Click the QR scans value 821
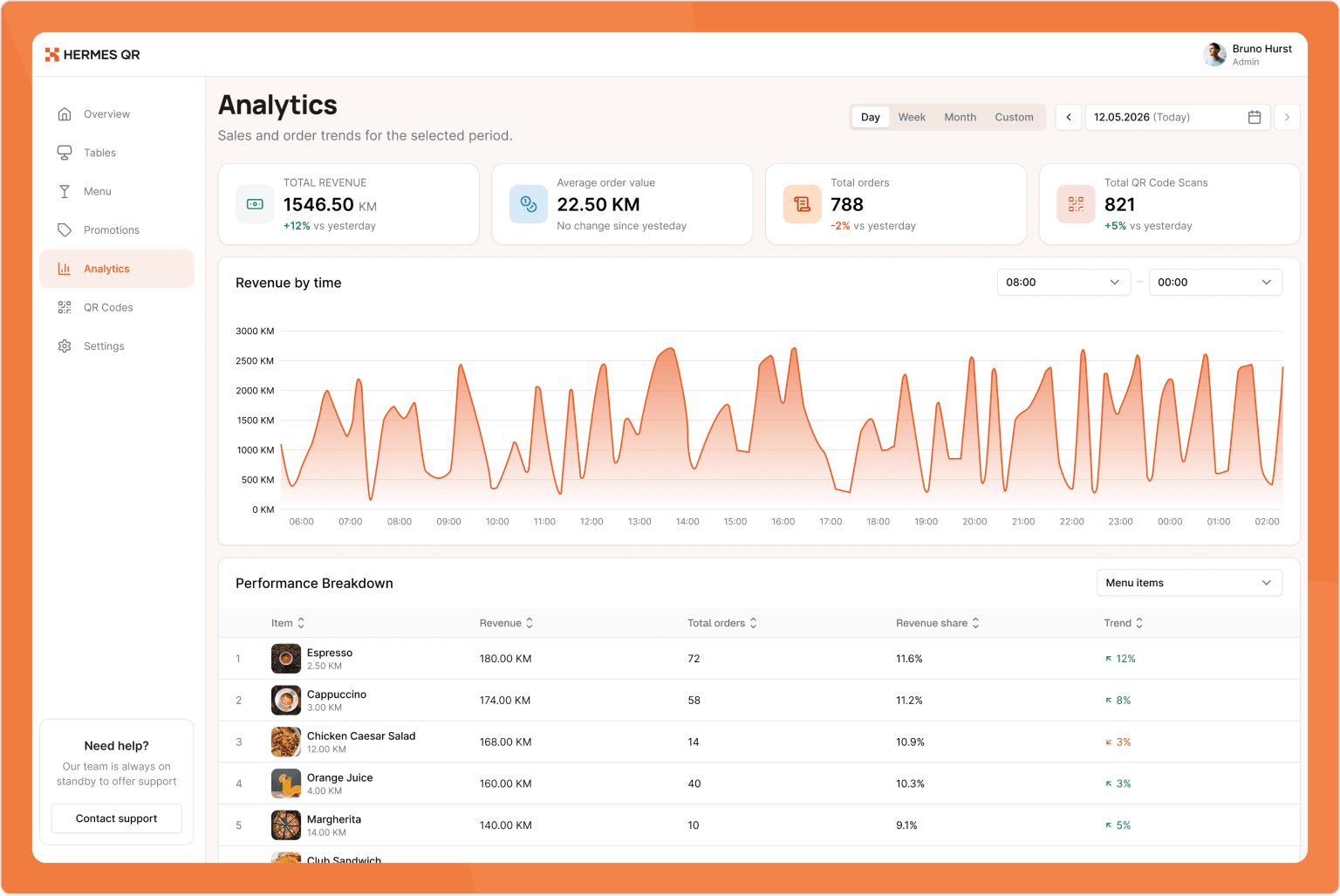 pos(1120,204)
